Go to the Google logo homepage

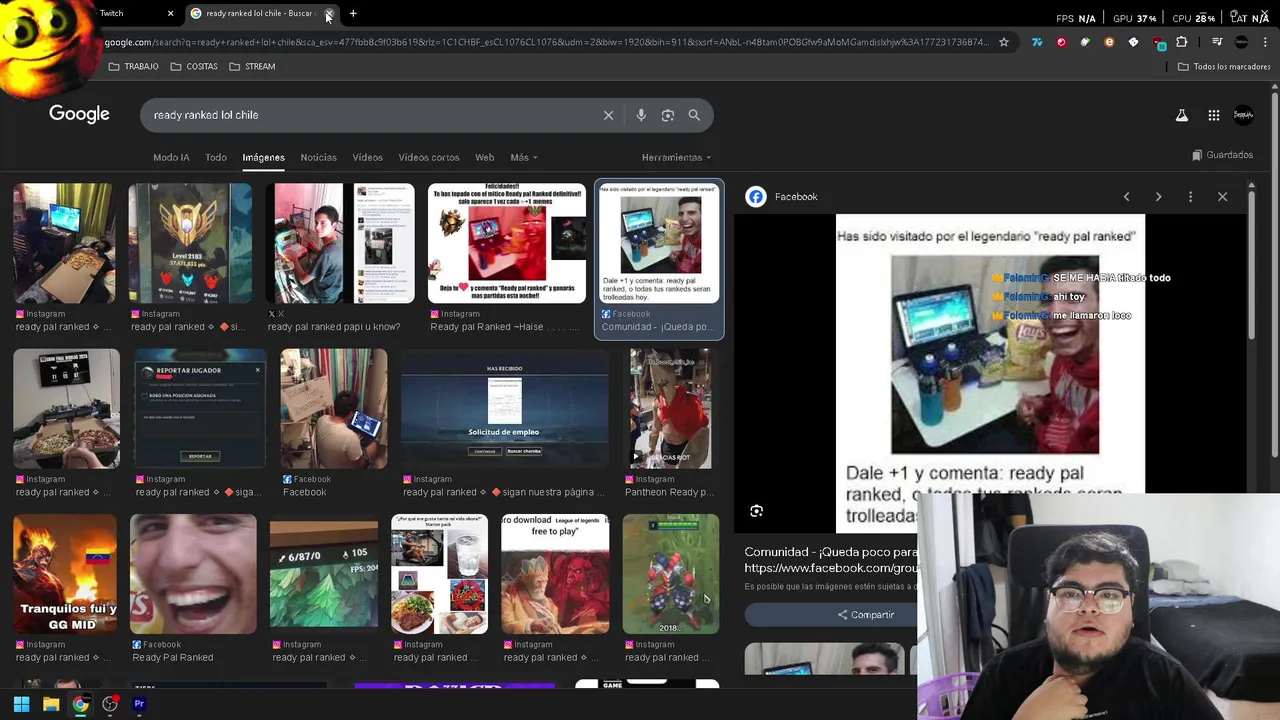click(79, 114)
